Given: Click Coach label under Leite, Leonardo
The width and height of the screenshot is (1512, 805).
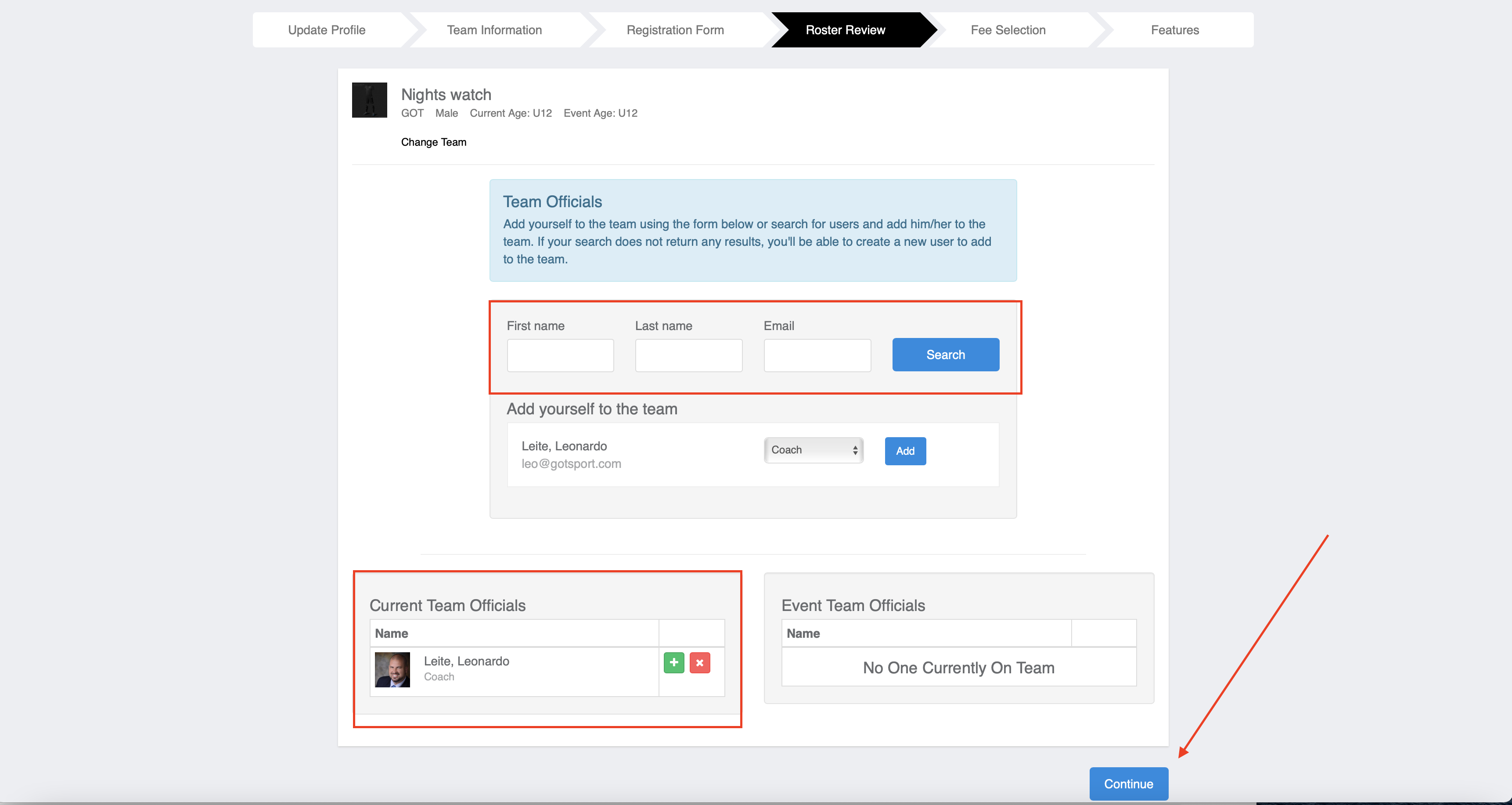Looking at the screenshot, I should [439, 676].
